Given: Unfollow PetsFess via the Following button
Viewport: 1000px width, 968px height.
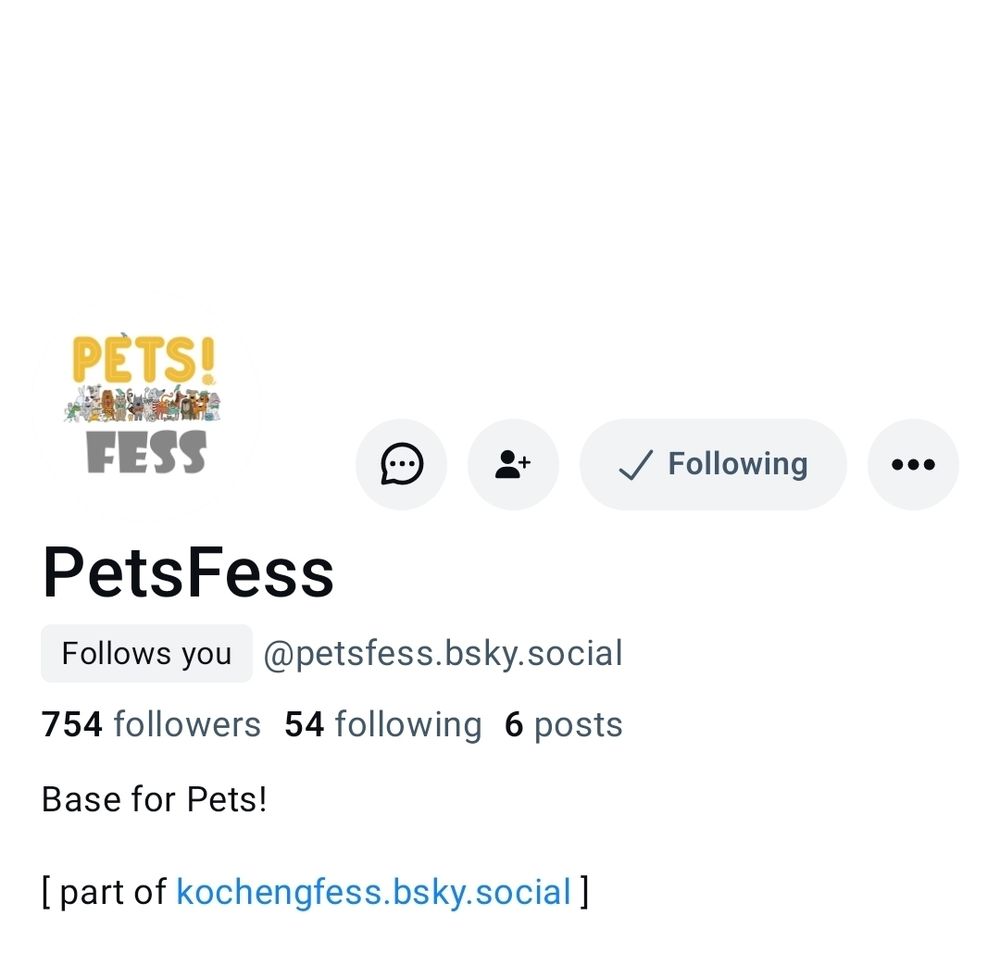Looking at the screenshot, I should point(712,463).
